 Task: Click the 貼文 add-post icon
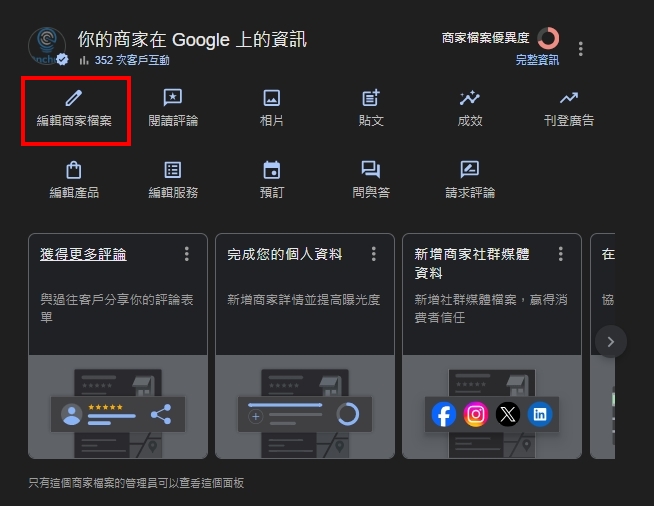click(371, 98)
